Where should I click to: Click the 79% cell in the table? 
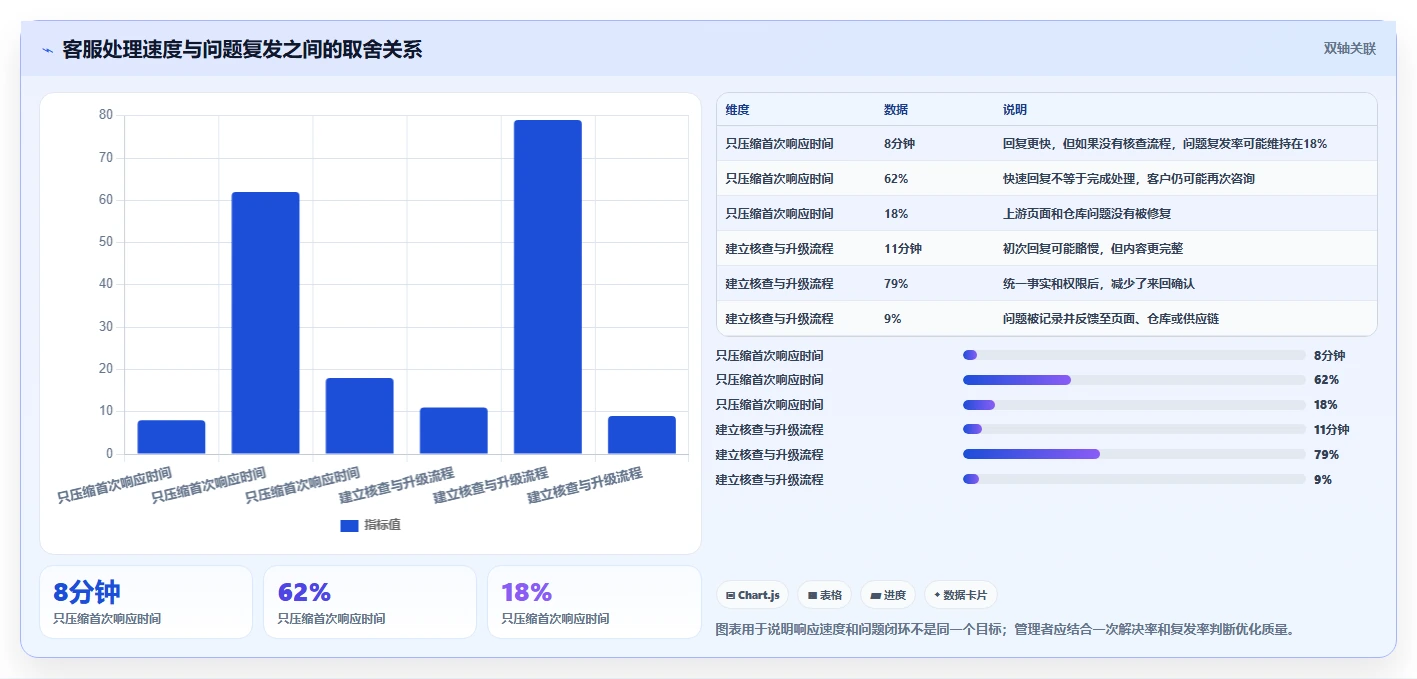point(896,284)
